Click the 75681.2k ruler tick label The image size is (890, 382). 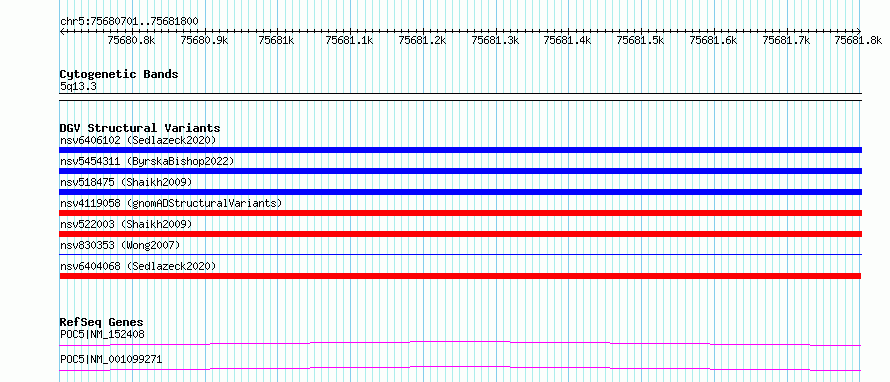pos(423,40)
